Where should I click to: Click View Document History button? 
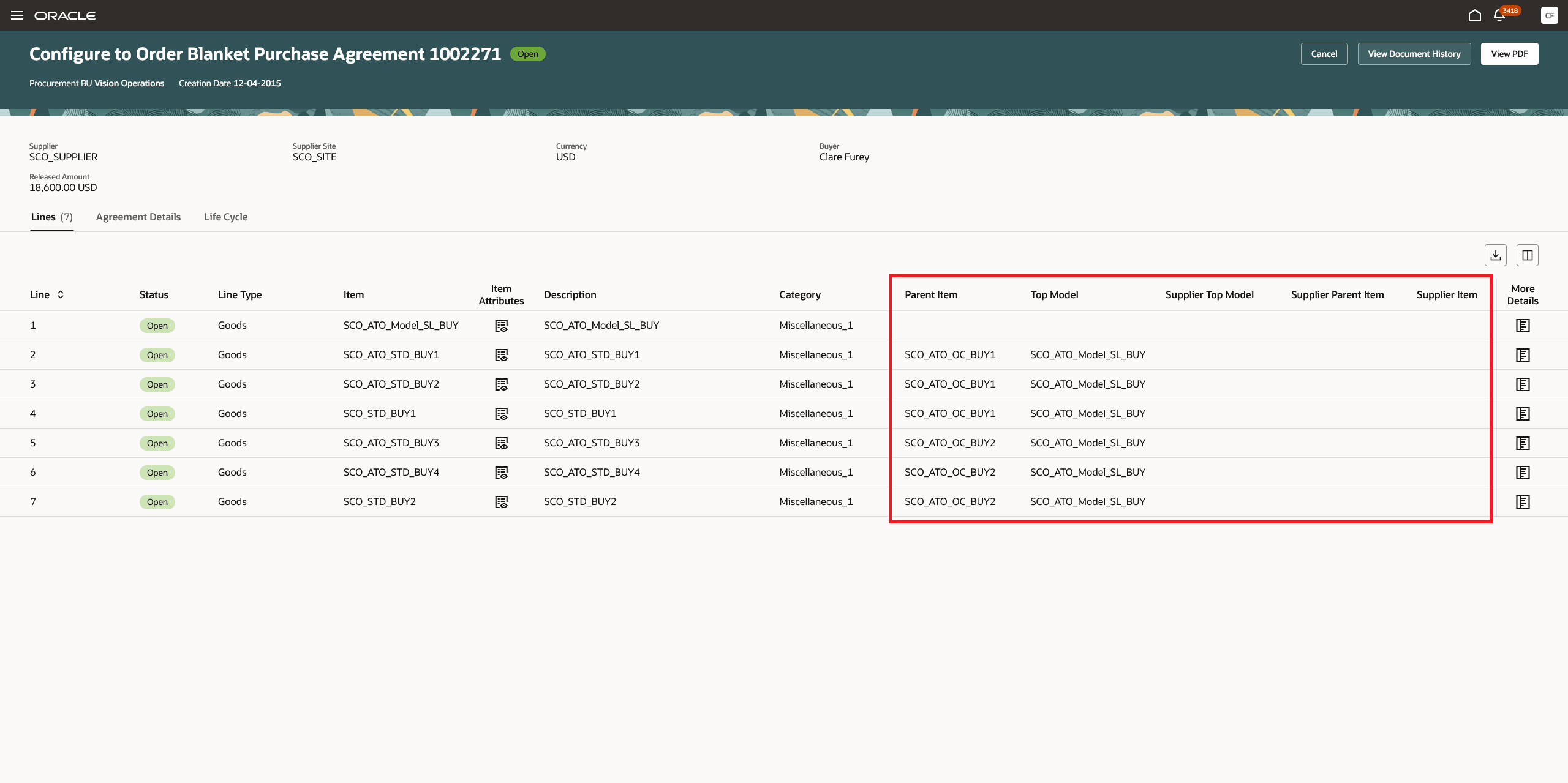click(x=1414, y=54)
